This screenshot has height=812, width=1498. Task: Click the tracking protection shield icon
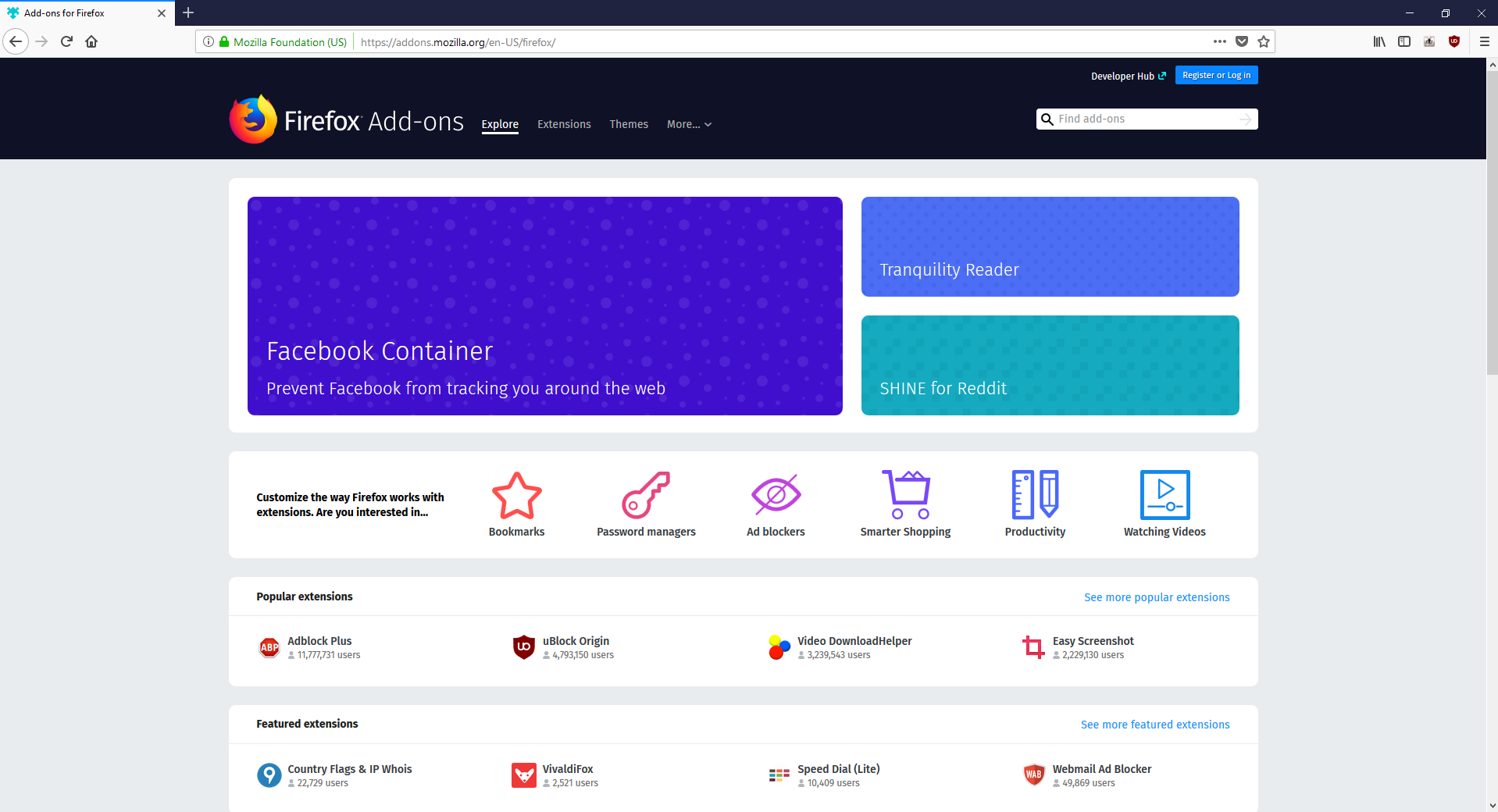pyautogui.click(x=1242, y=41)
